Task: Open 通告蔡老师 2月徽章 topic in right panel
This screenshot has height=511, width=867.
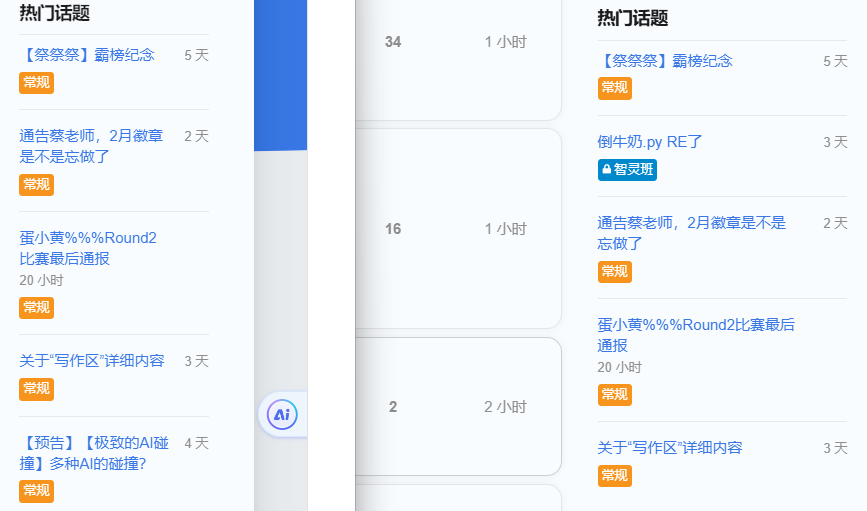Action: [692, 233]
